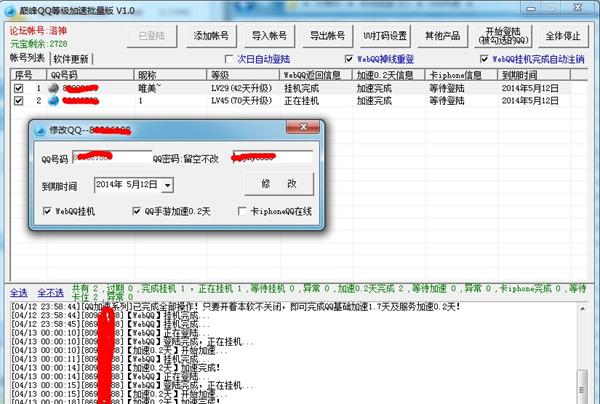Open 其他产品 button

[x=442, y=36]
